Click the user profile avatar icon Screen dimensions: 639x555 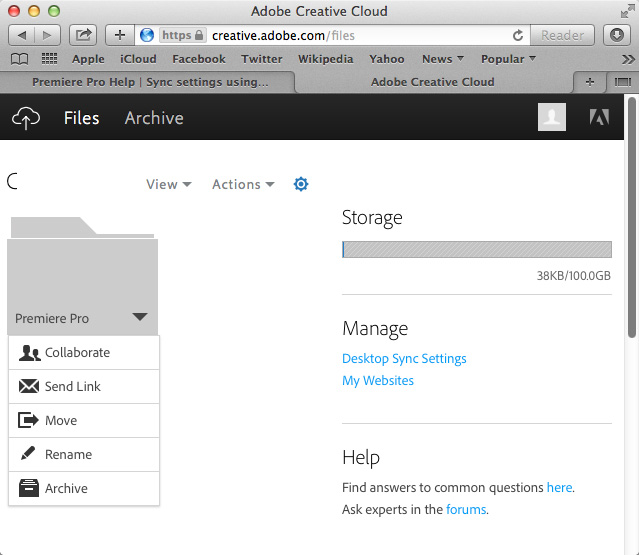click(552, 117)
